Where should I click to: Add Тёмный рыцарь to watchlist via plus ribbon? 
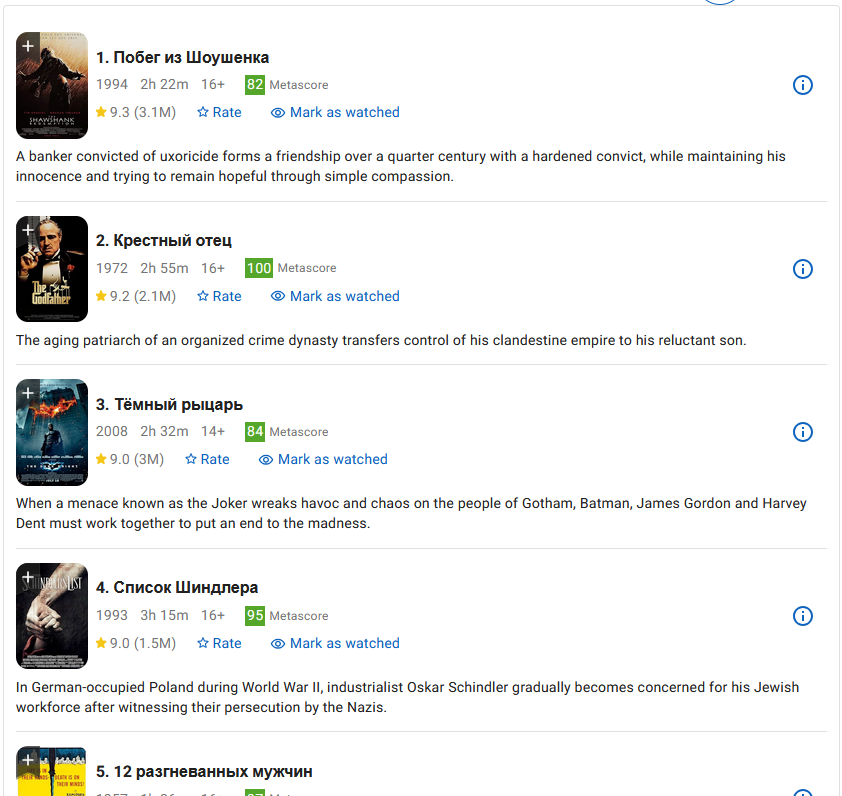point(28,394)
